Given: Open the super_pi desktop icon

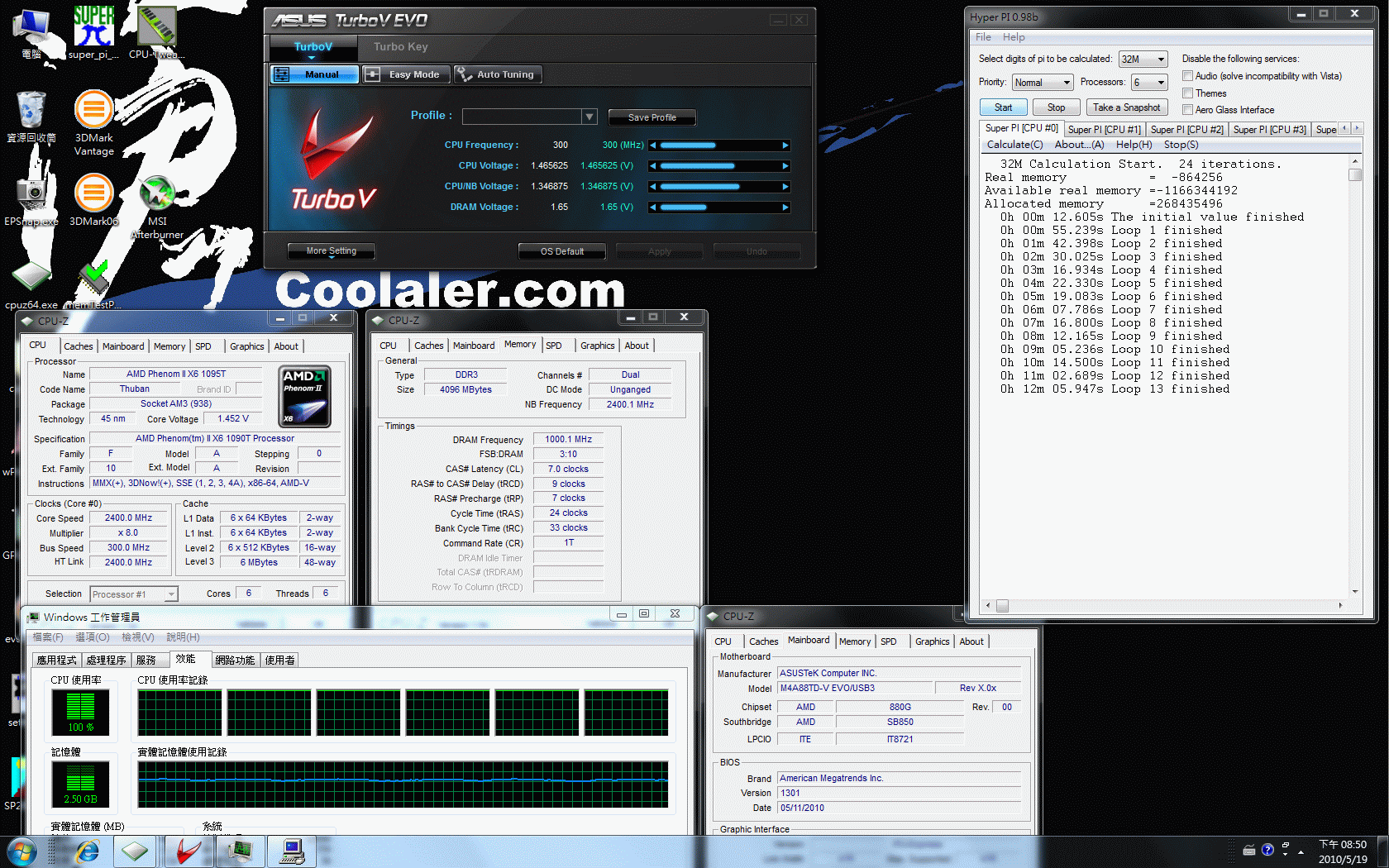Looking at the screenshot, I should click(93, 31).
